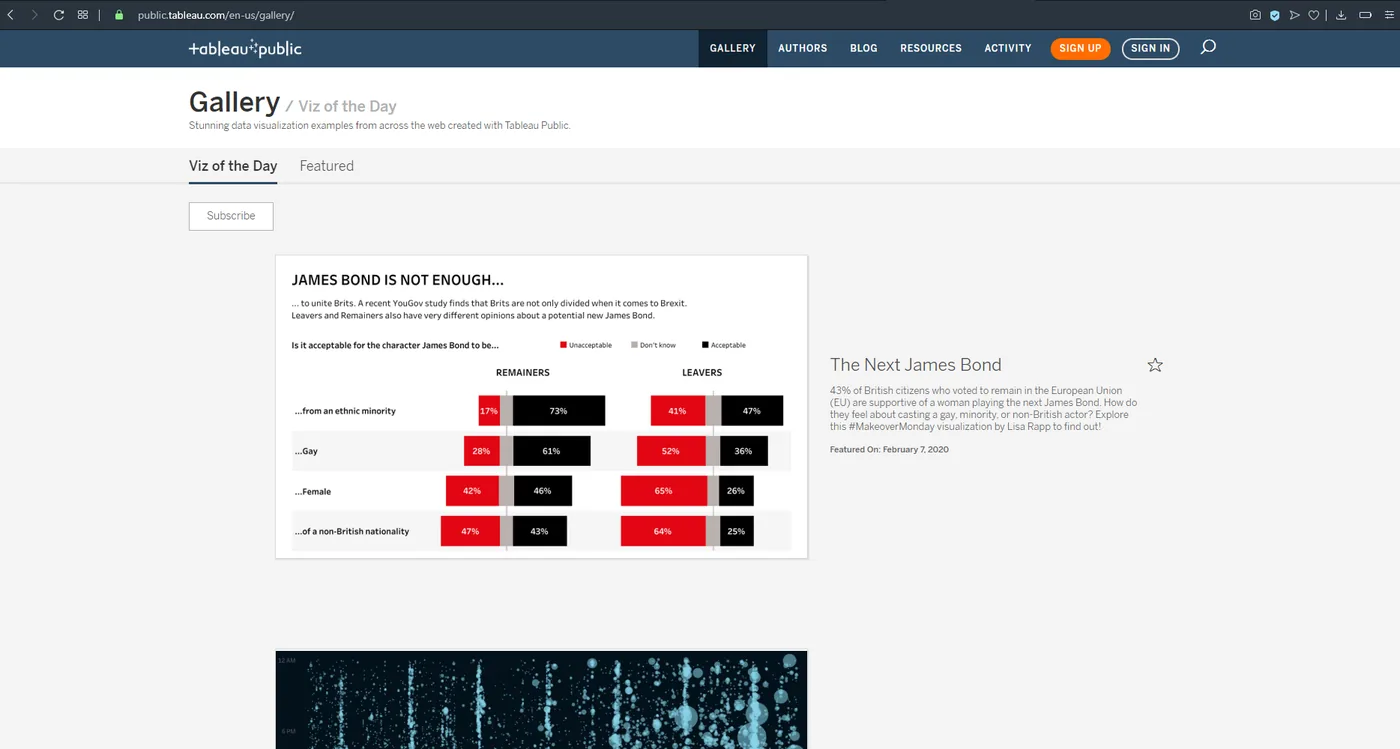The image size is (1400, 749).
Task: Click the blue shield privacy icon
Action: pos(1275,15)
